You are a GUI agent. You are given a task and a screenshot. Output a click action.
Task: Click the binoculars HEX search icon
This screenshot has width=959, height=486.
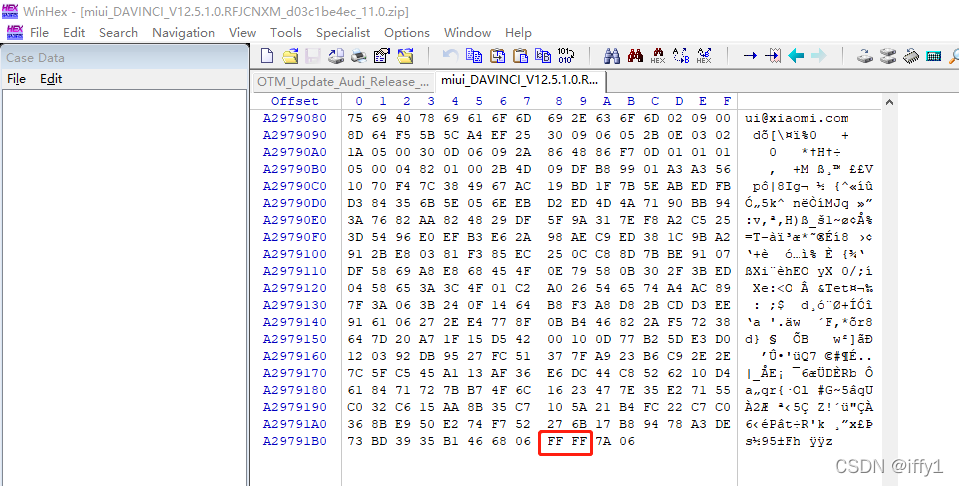(658, 56)
